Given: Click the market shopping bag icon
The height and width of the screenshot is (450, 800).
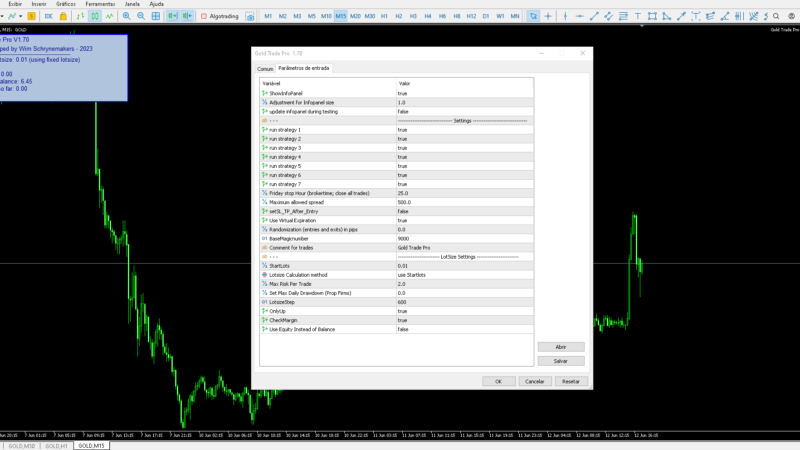Looking at the screenshot, I should 63,16.
